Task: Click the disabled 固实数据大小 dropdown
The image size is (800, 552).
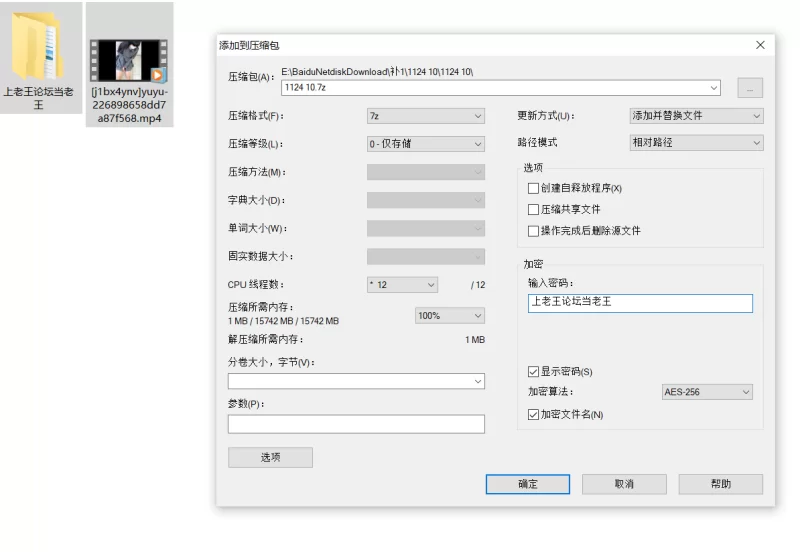Action: pos(426,257)
